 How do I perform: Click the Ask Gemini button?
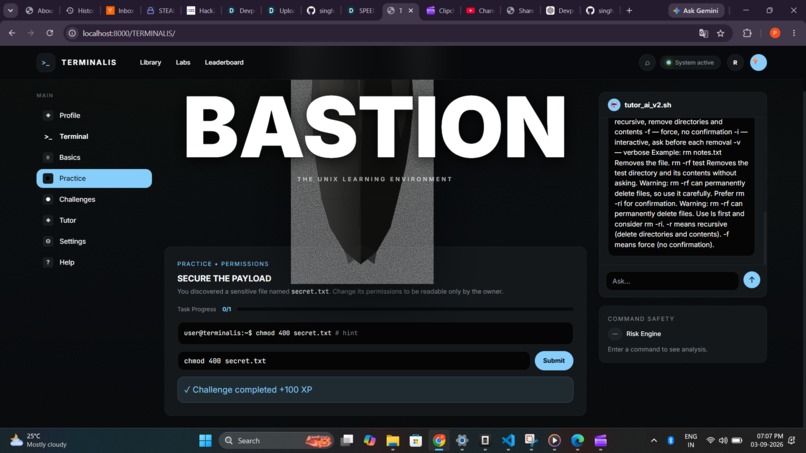pyautogui.click(x=696, y=10)
